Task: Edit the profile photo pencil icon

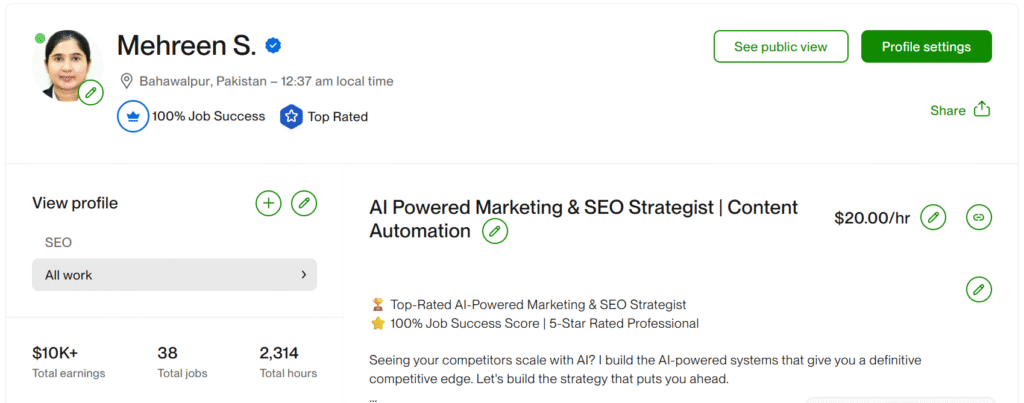Action: (91, 93)
